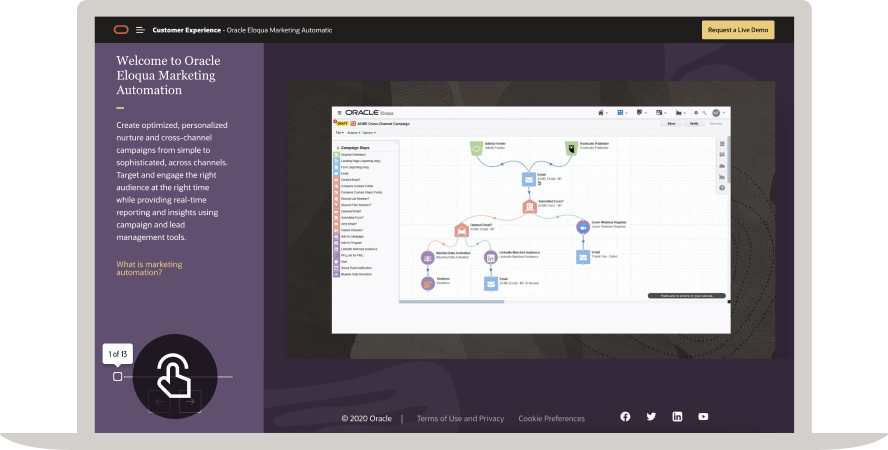Expand the Options dropdown in Eloqua
This screenshot has height=450, width=888.
click(369, 132)
